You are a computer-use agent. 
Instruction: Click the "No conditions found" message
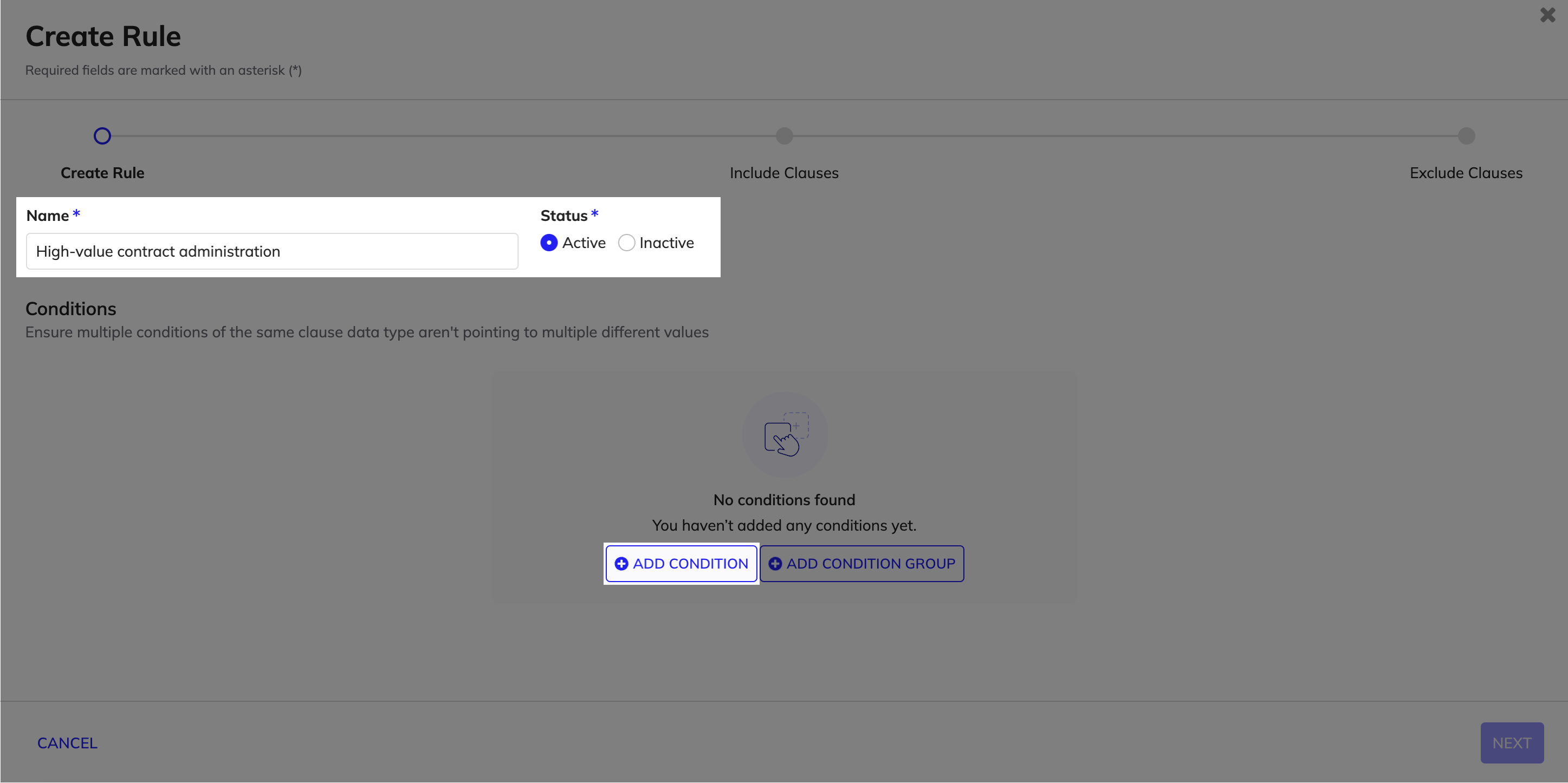click(x=784, y=500)
